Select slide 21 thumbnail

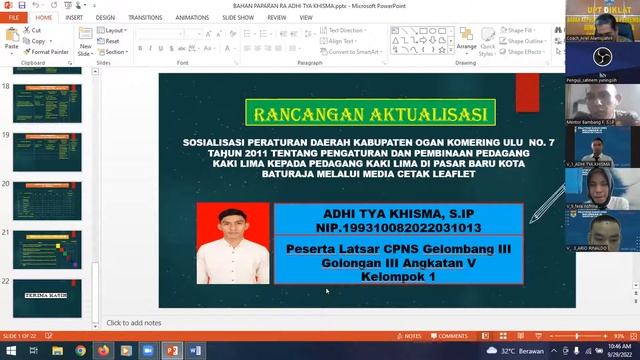pos(47,250)
